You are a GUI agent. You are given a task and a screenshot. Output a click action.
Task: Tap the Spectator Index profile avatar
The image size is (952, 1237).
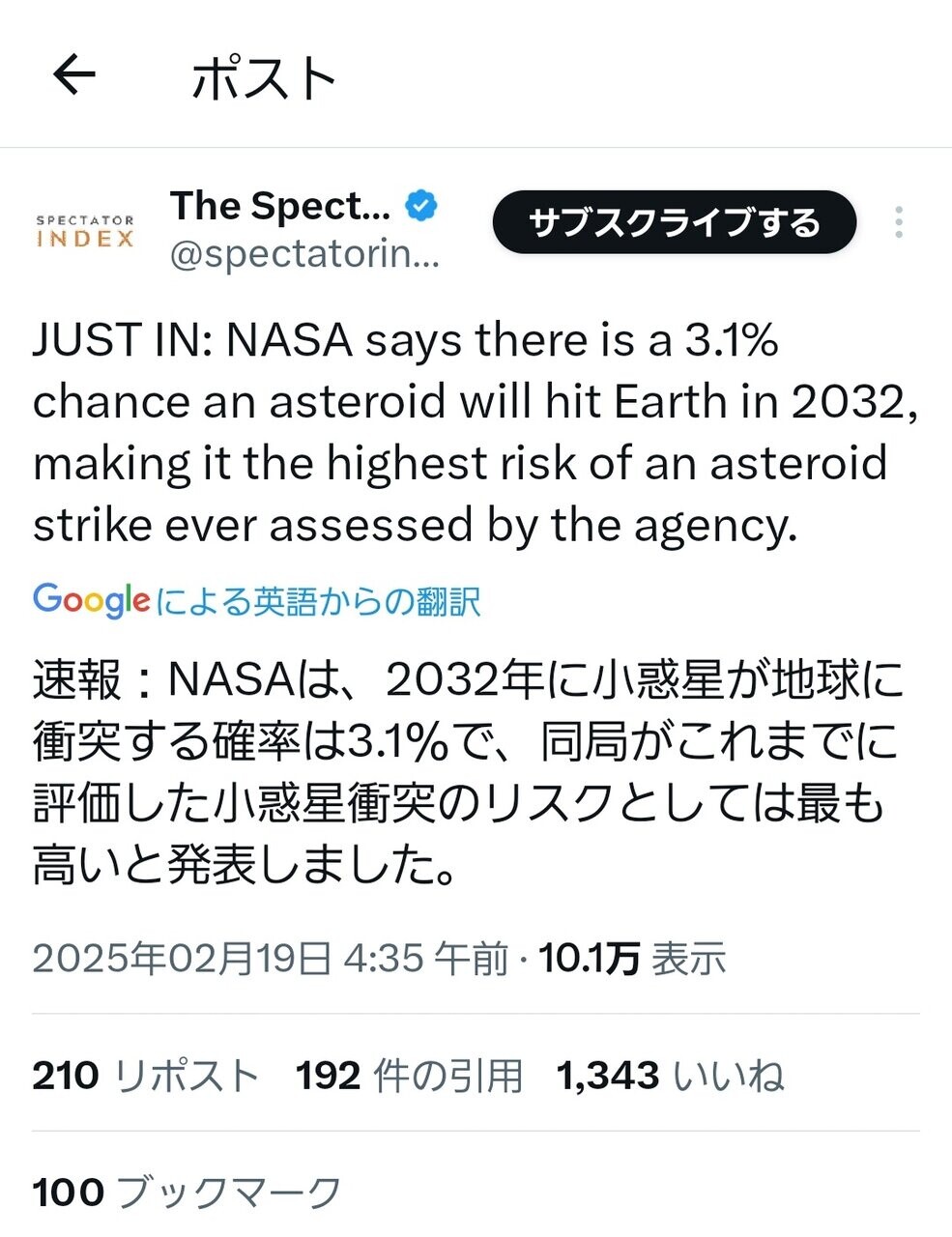[85, 231]
